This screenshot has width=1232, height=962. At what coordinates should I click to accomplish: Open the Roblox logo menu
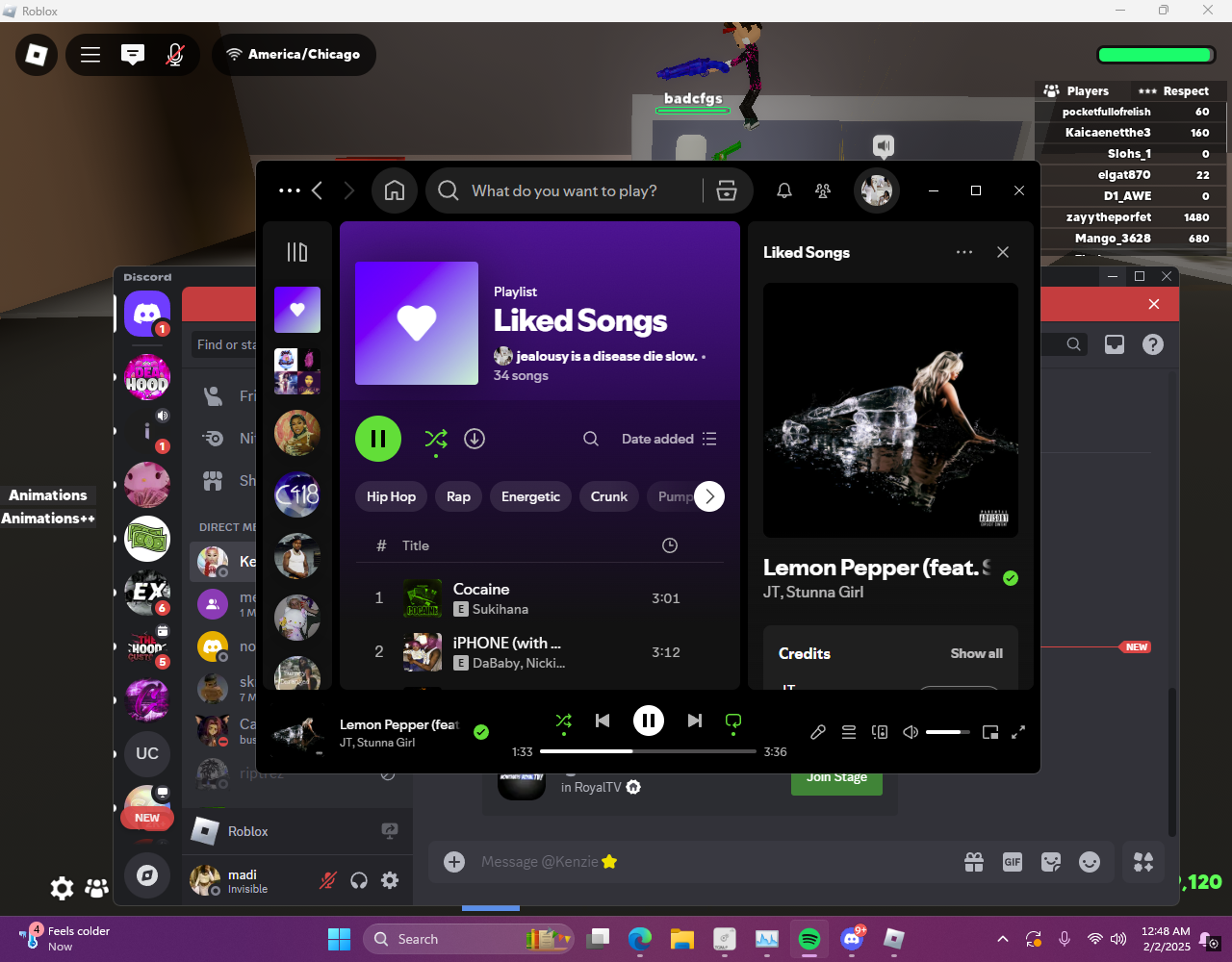pos(37,55)
